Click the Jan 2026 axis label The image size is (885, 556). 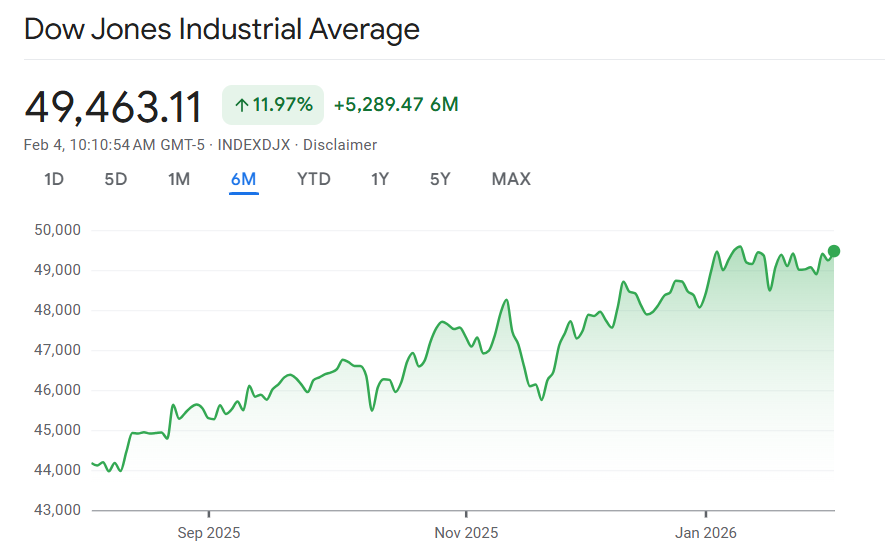pos(706,531)
